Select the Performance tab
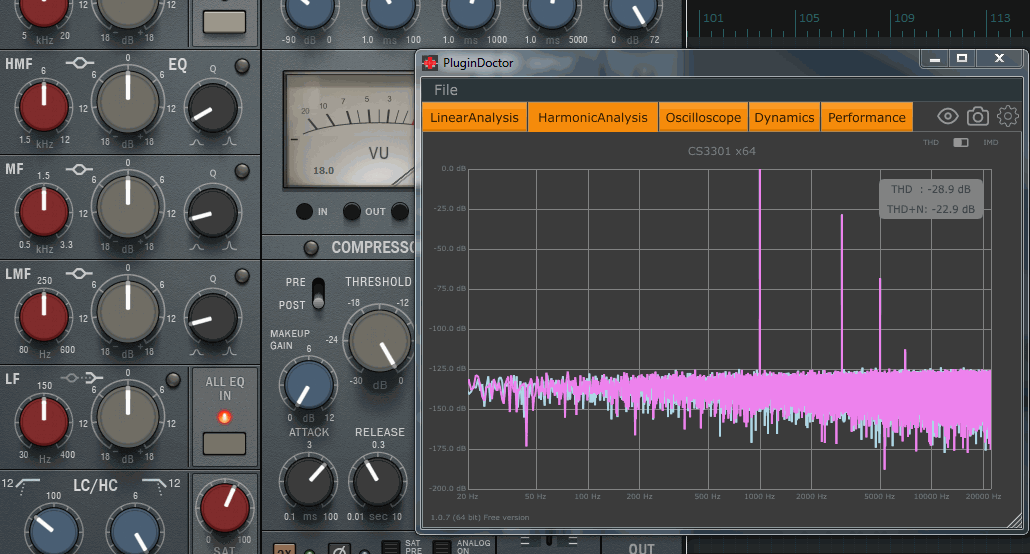Screen dimensions: 1030x554 click(866, 118)
